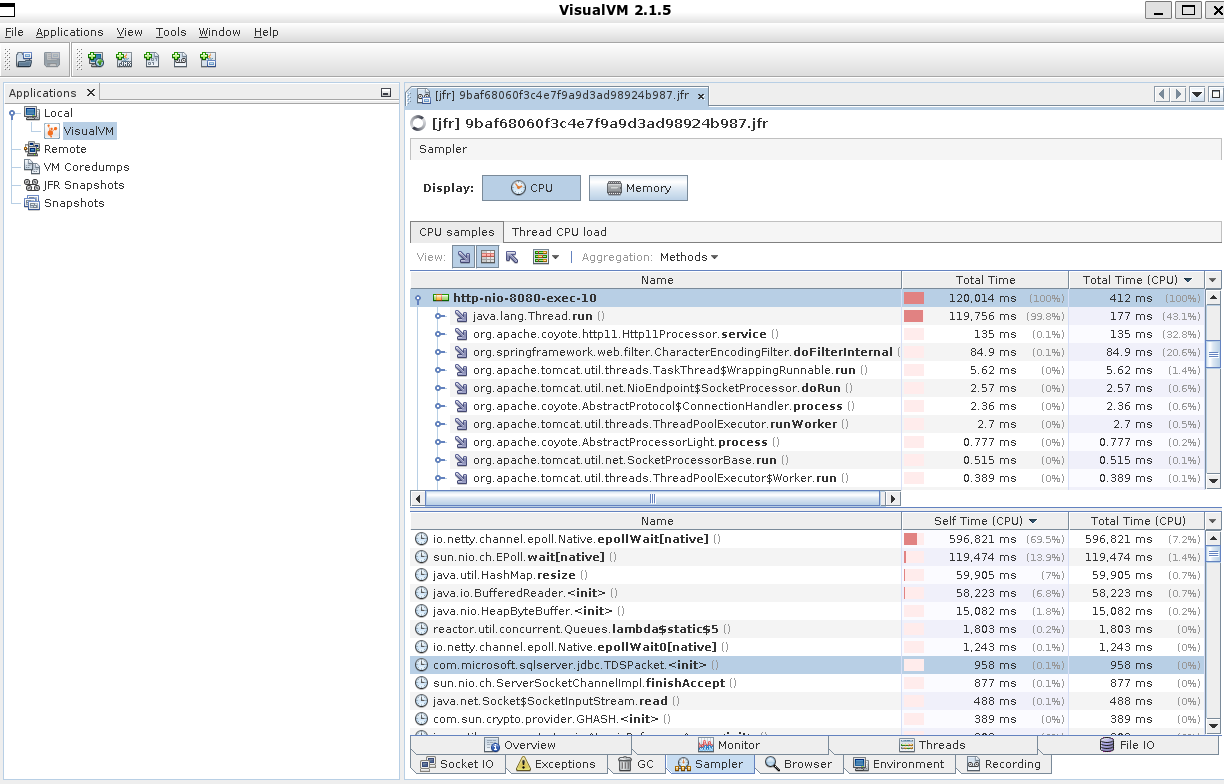This screenshot has width=1224, height=784.
Task: Select the TDSPacket.<init> row
Action: pyautogui.click(x=808, y=665)
